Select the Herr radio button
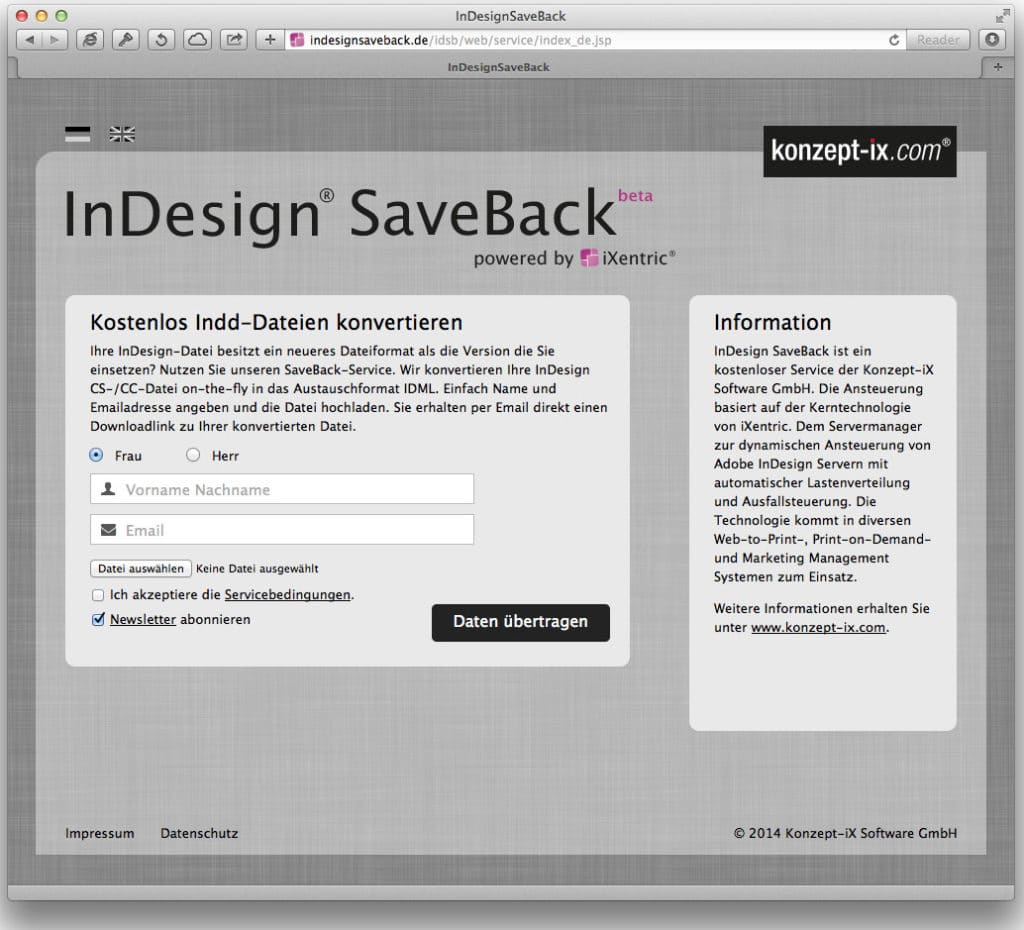The image size is (1024, 930). (193, 455)
